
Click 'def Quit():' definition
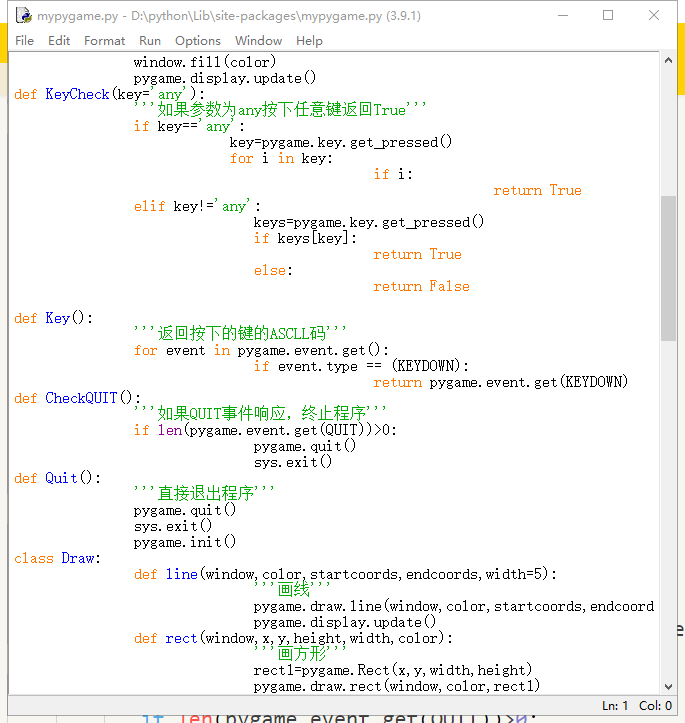point(58,478)
